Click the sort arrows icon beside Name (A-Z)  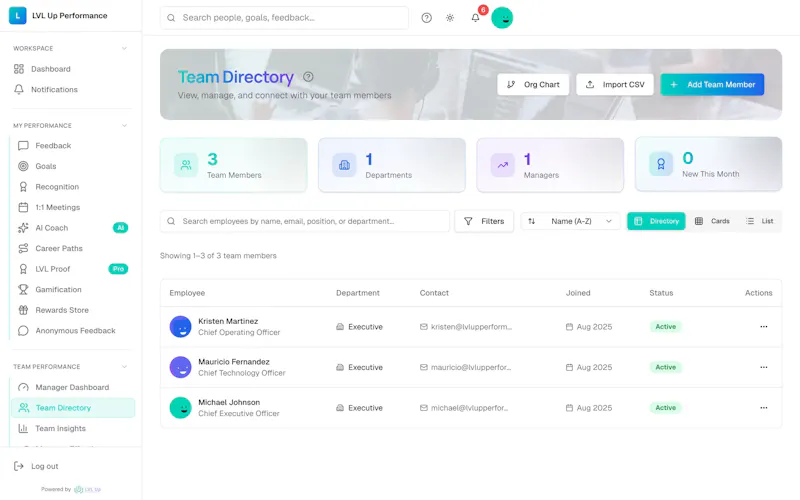pyautogui.click(x=532, y=221)
